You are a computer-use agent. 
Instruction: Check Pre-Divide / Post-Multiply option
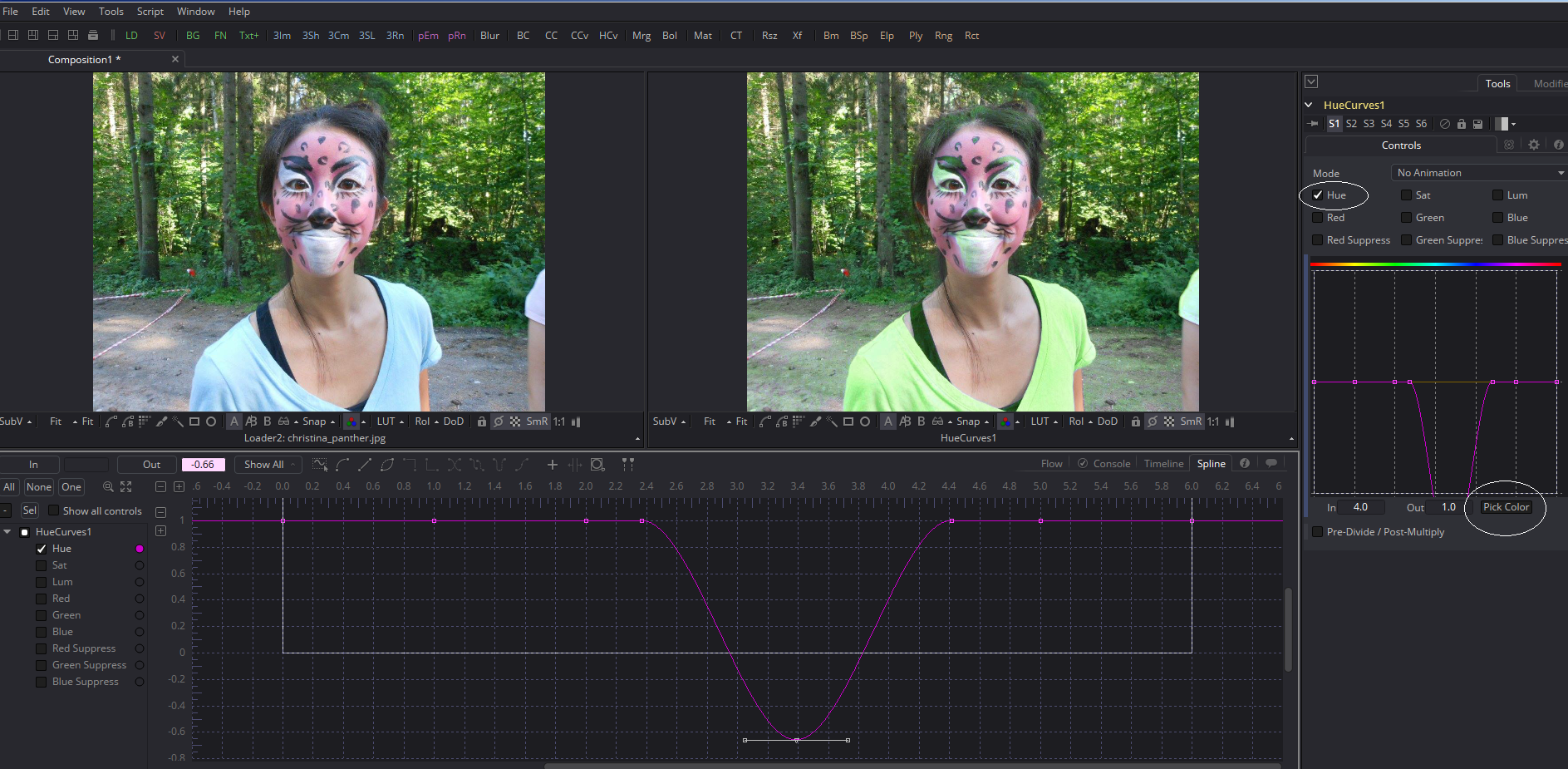click(x=1318, y=532)
